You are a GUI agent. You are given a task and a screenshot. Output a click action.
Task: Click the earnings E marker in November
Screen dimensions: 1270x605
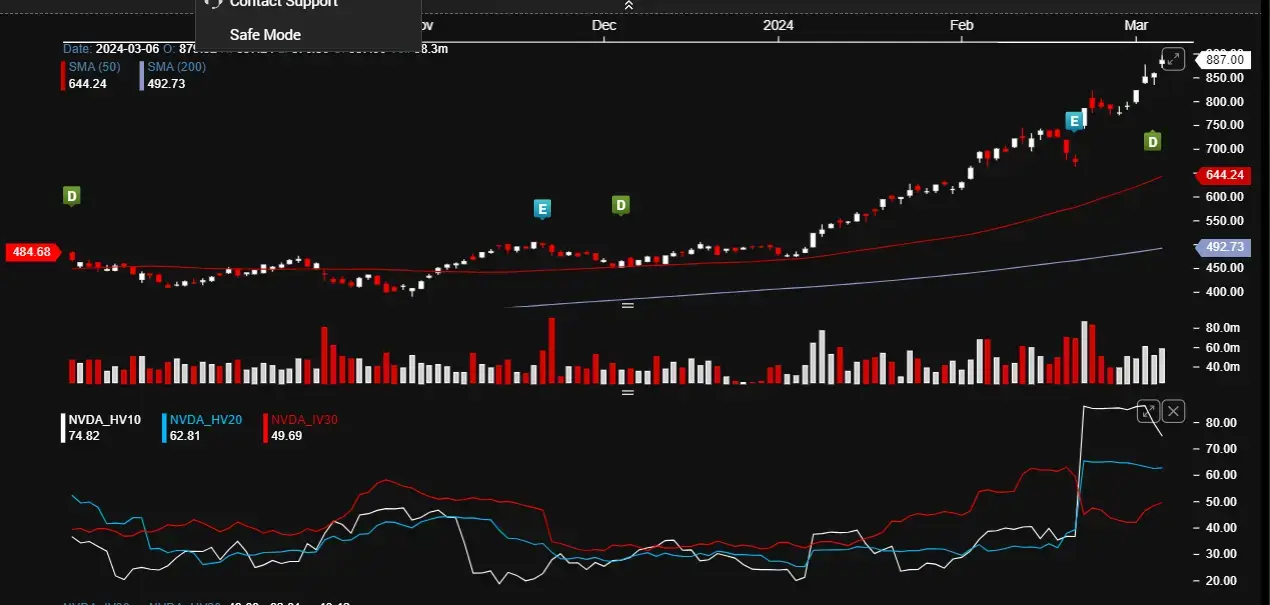click(542, 209)
